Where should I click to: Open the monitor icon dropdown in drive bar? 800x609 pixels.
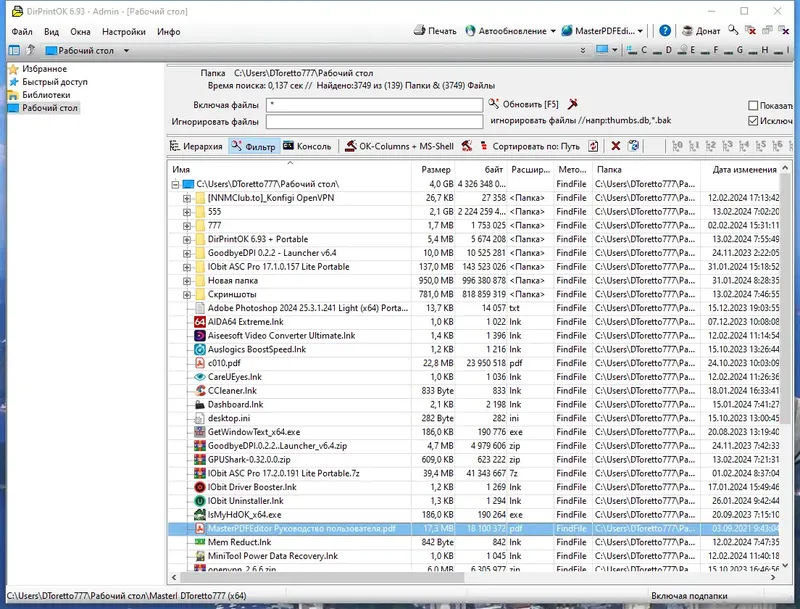pos(614,50)
